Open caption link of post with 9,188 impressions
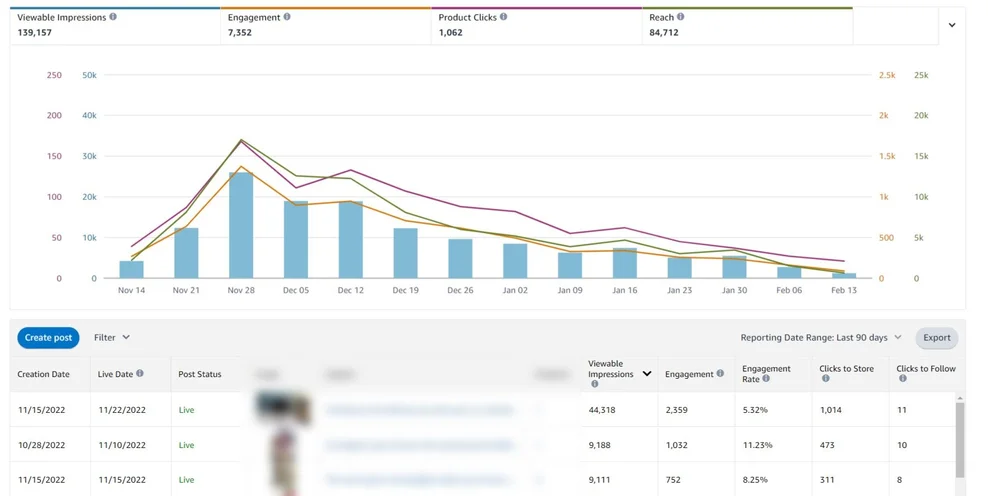Viewport: 1000px width, 496px height. 419,445
